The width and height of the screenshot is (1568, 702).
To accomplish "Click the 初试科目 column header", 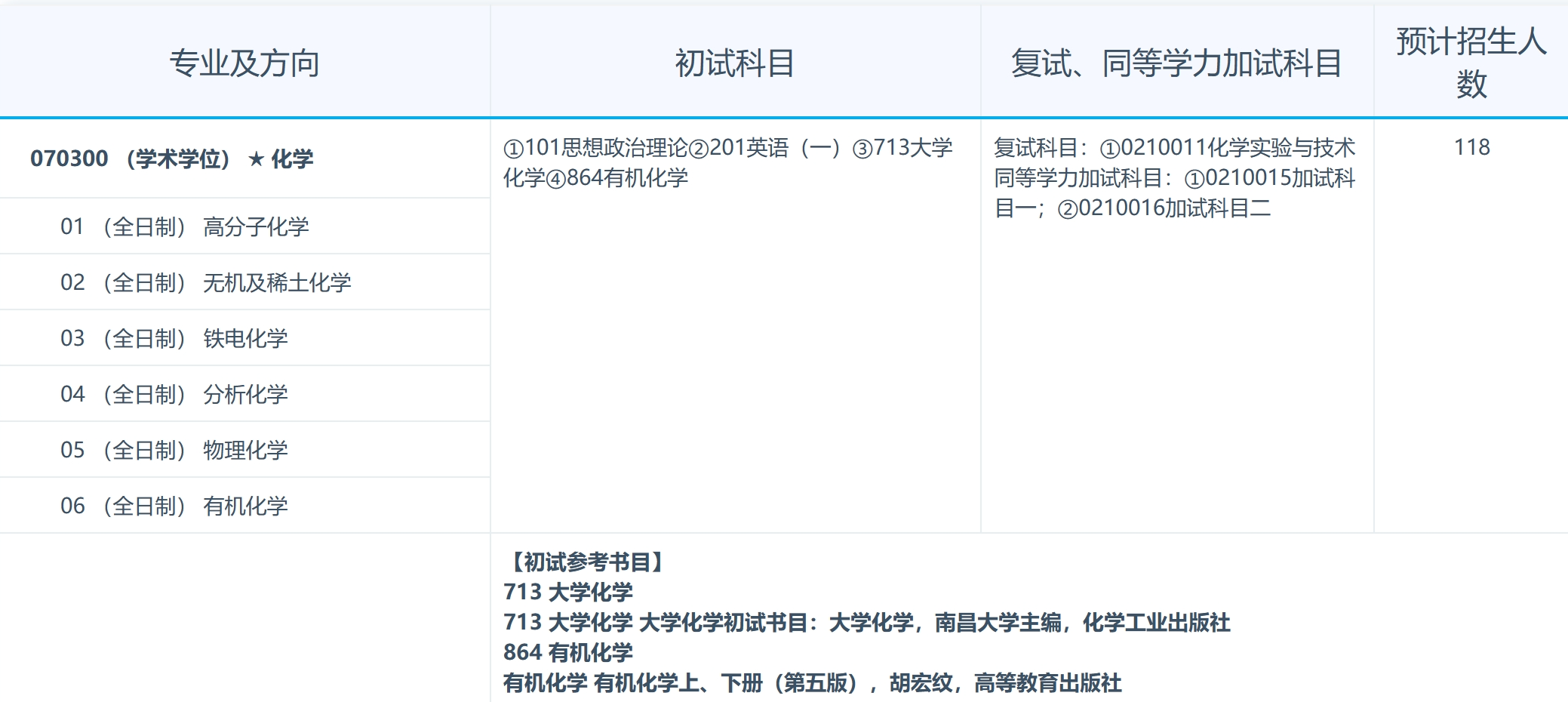I will pyautogui.click(x=736, y=62).
